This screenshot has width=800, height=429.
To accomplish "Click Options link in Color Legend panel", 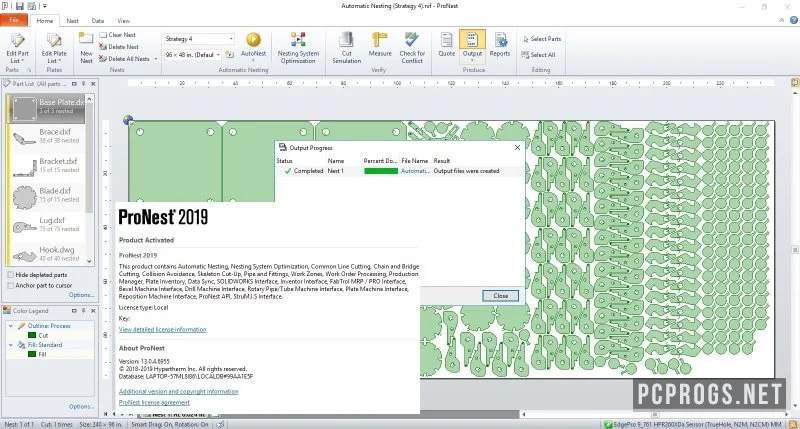I will point(82,407).
